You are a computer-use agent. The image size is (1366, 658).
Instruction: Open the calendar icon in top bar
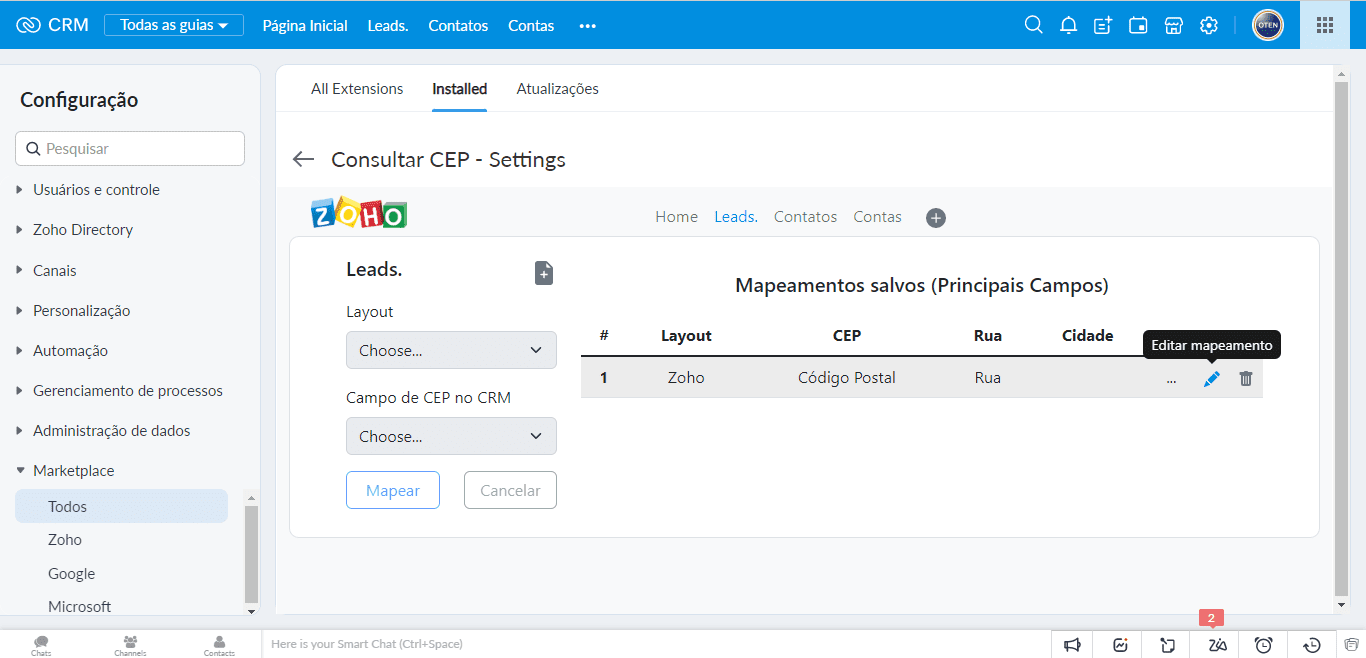1138,25
